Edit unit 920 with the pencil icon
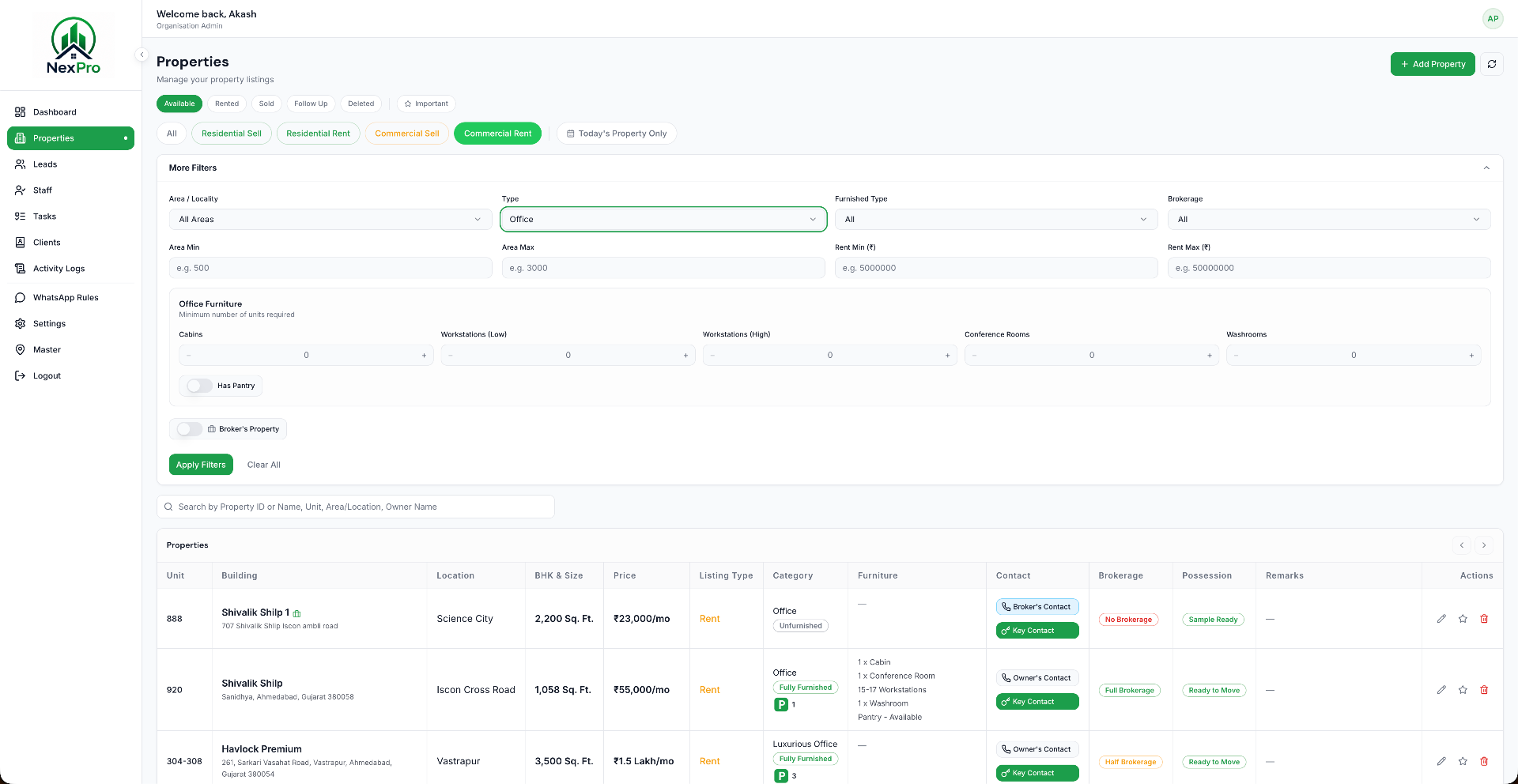Image resolution: width=1518 pixels, height=784 pixels. point(1441,690)
